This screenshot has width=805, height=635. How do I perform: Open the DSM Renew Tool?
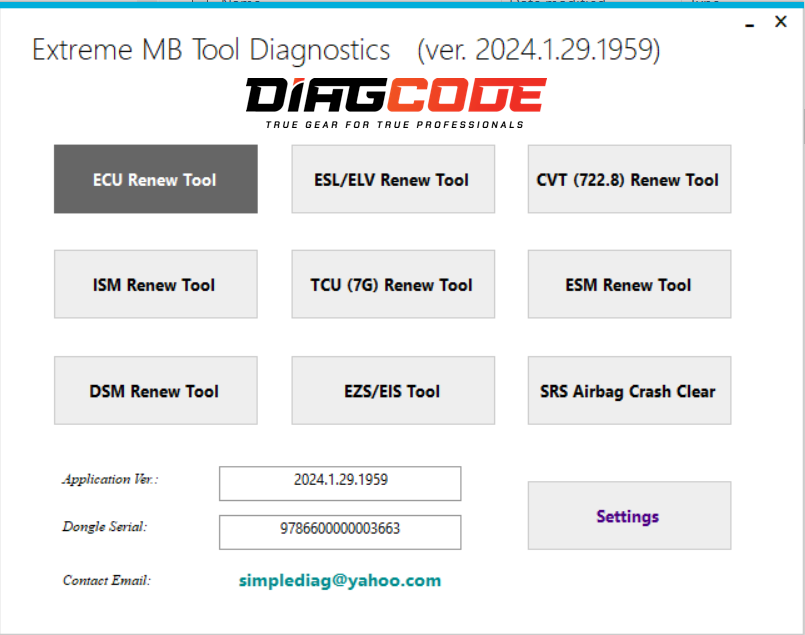click(x=155, y=390)
